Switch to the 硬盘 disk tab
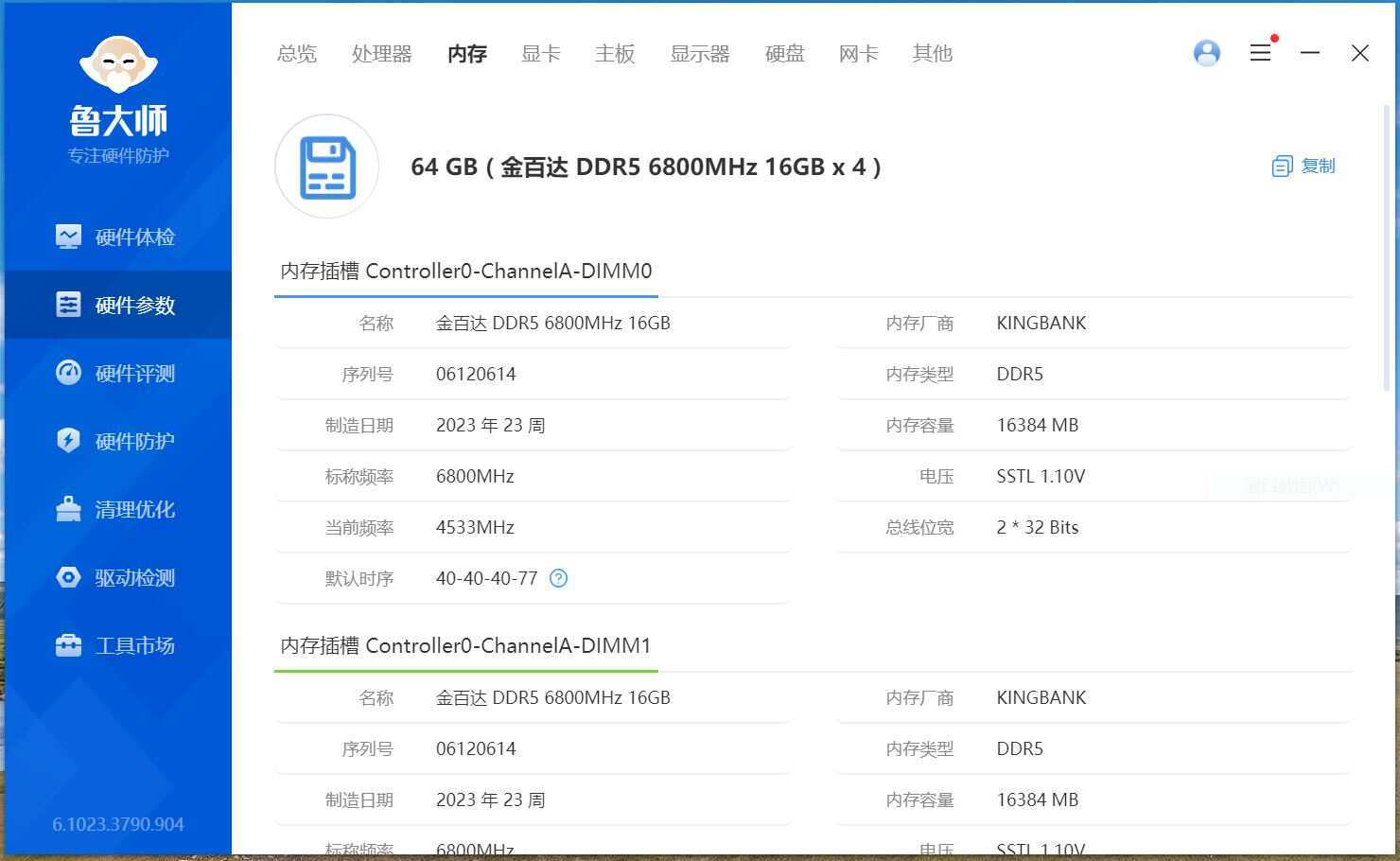 pyautogui.click(x=784, y=54)
